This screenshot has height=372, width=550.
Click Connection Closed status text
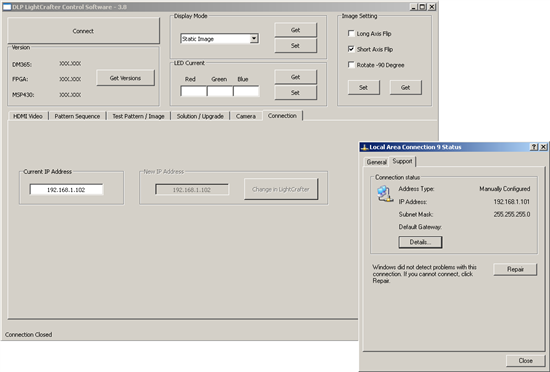click(x=28, y=334)
